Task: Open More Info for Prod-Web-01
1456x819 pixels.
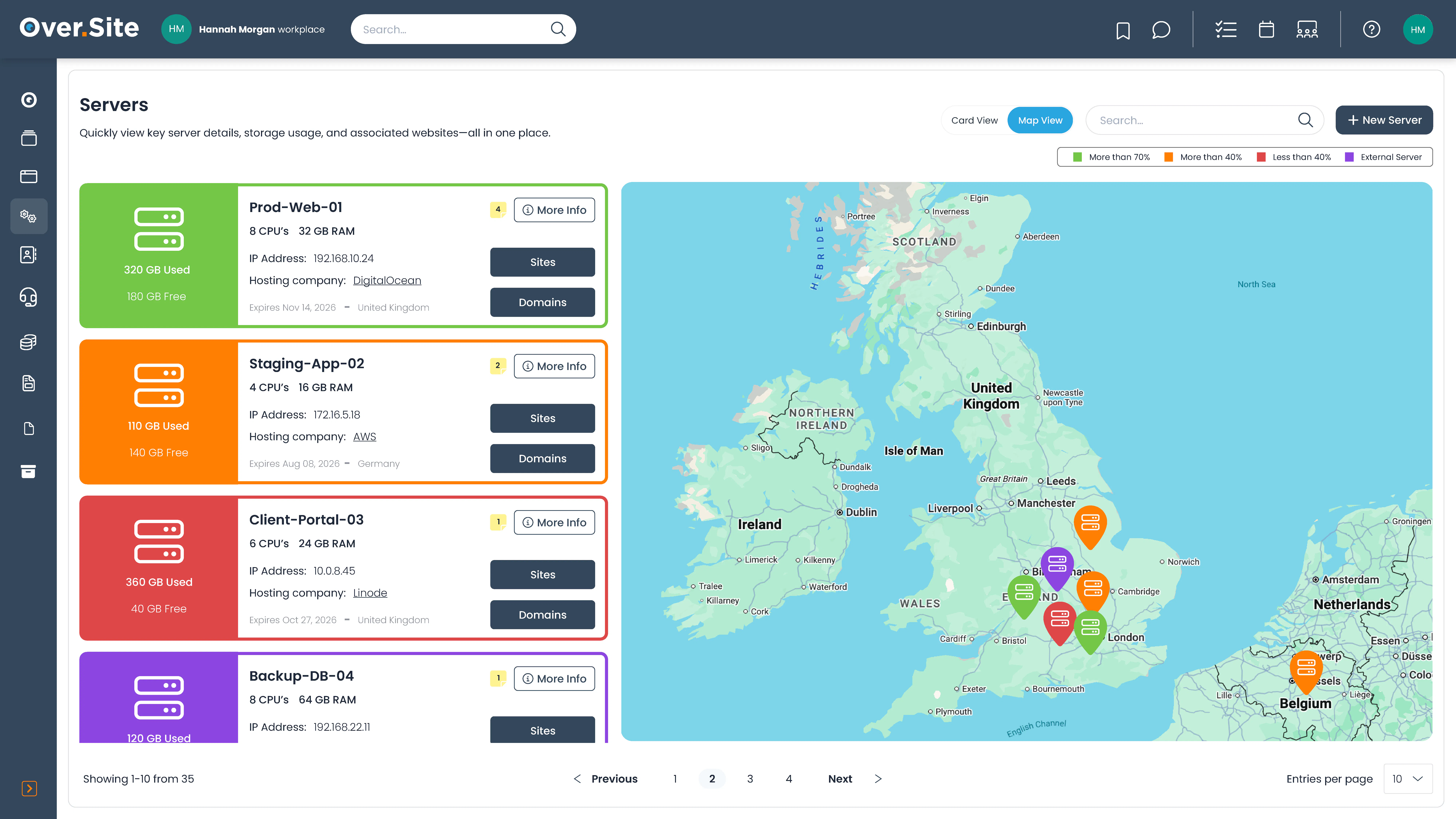Action: pos(555,210)
